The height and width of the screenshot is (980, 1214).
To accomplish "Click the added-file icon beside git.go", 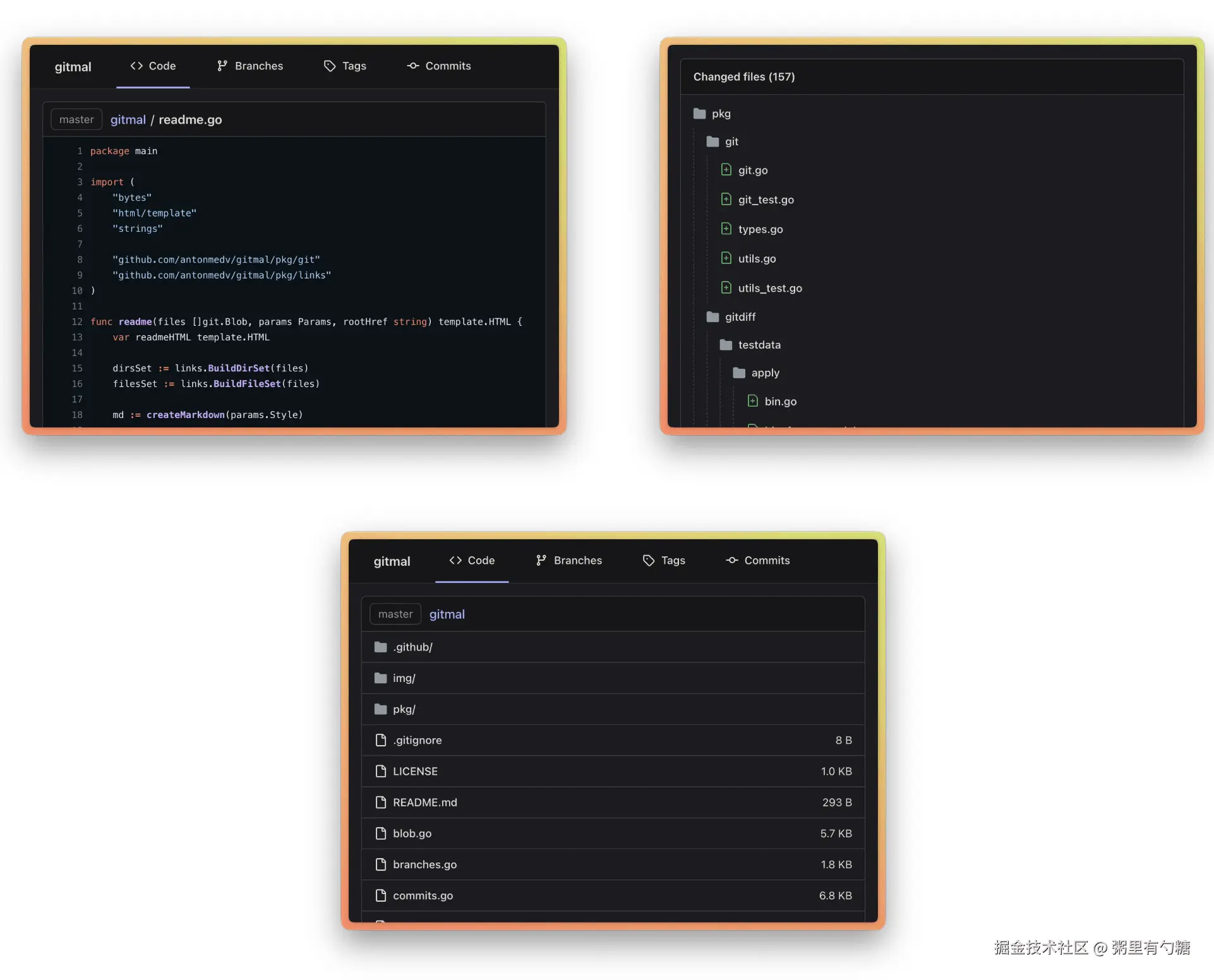I will 726,170.
